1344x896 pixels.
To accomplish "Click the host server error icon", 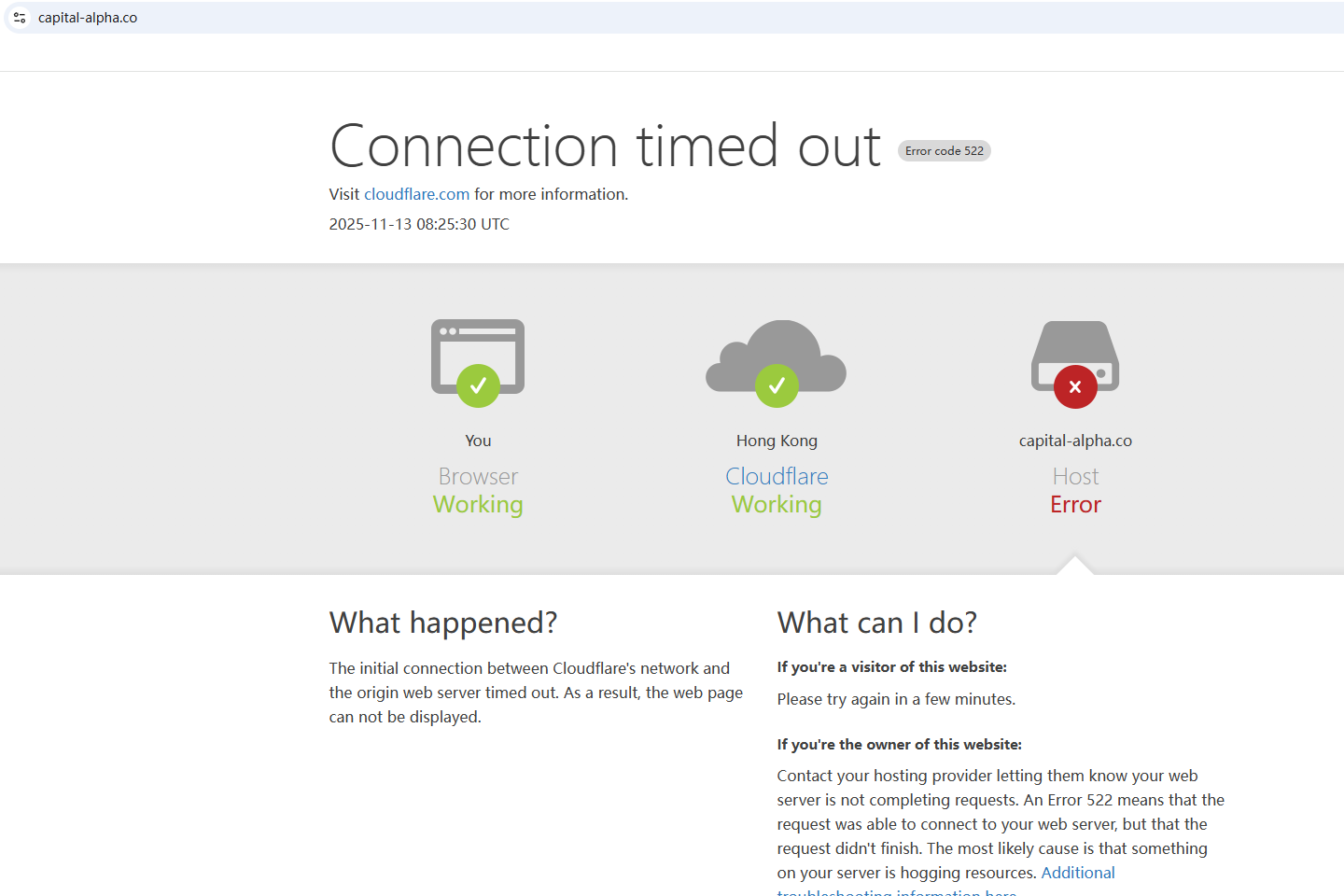I will [1075, 364].
